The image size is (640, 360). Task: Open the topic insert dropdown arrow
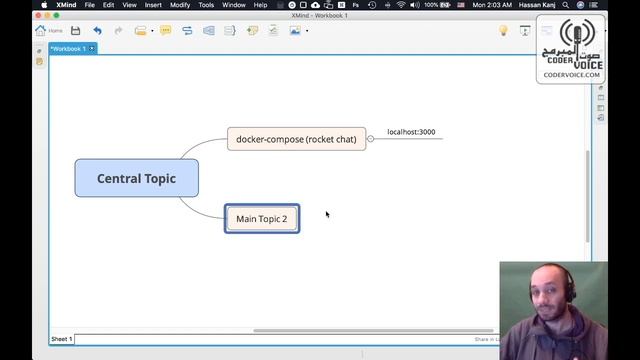152,31
